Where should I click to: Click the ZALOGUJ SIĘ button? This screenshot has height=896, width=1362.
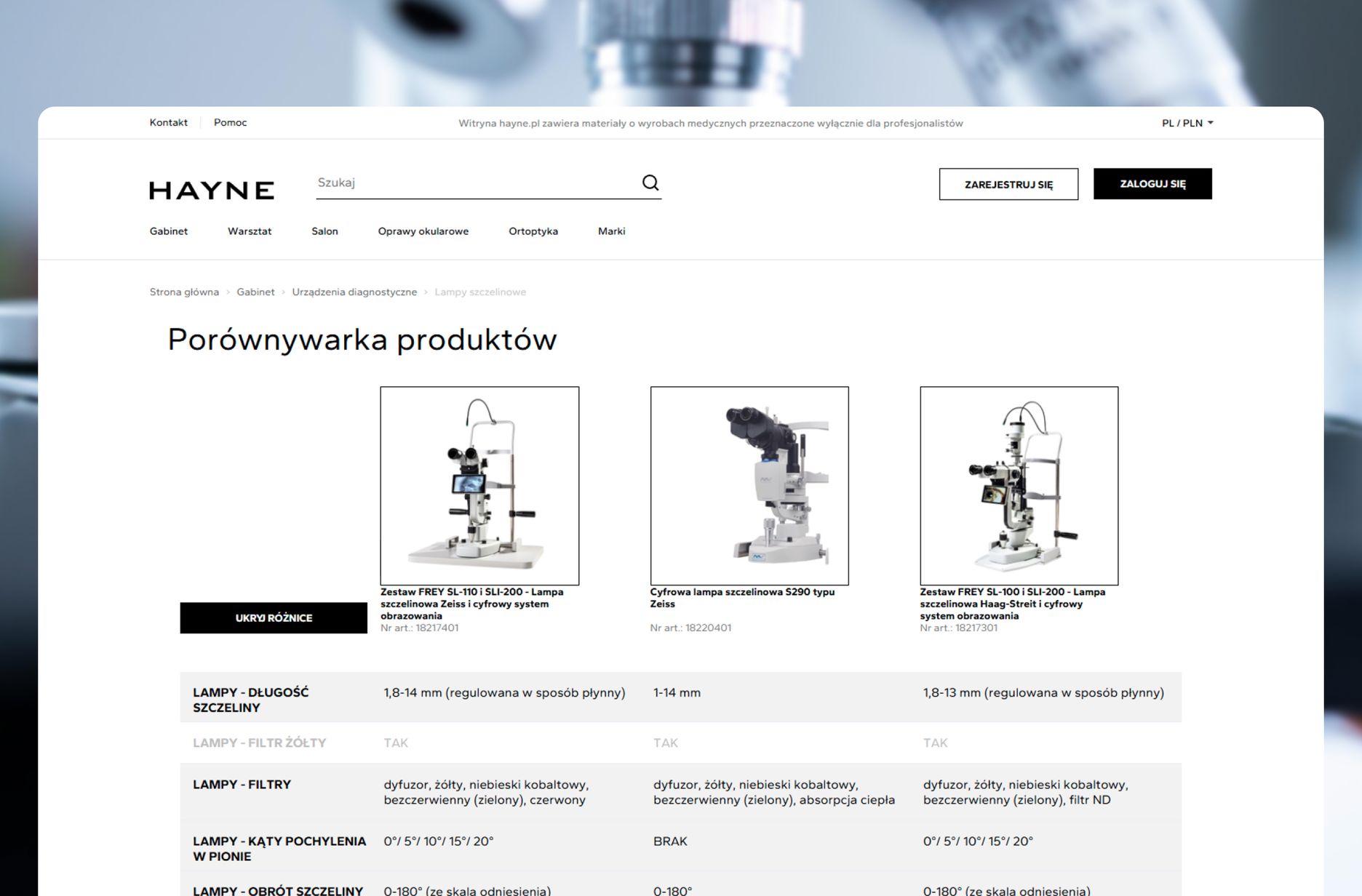tap(1152, 184)
